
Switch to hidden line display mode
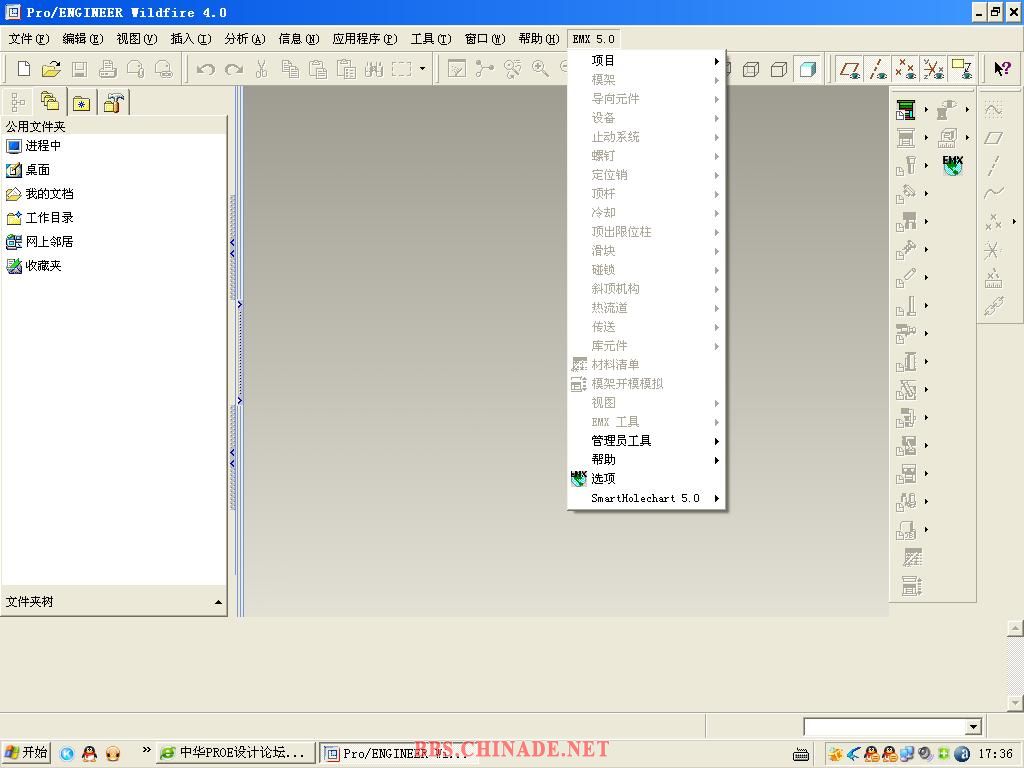coord(751,69)
